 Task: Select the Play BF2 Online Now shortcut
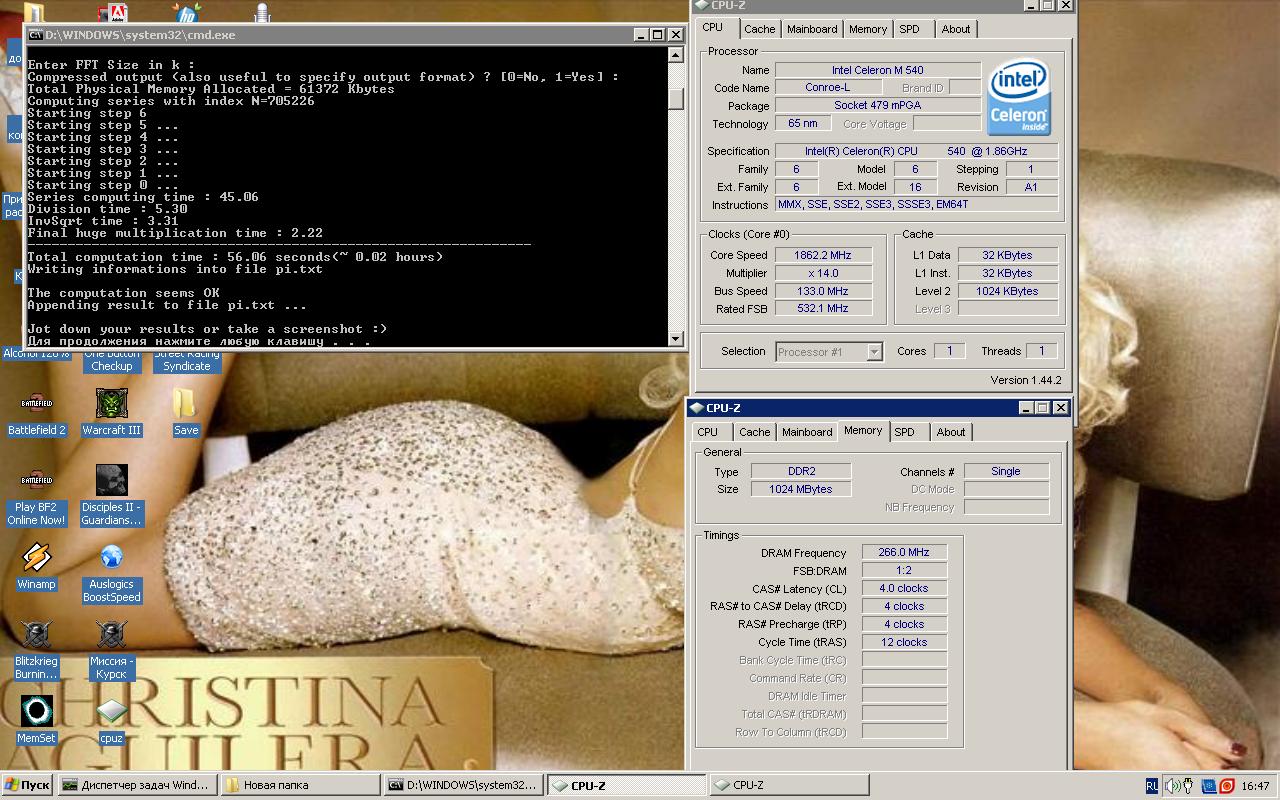click(x=37, y=496)
